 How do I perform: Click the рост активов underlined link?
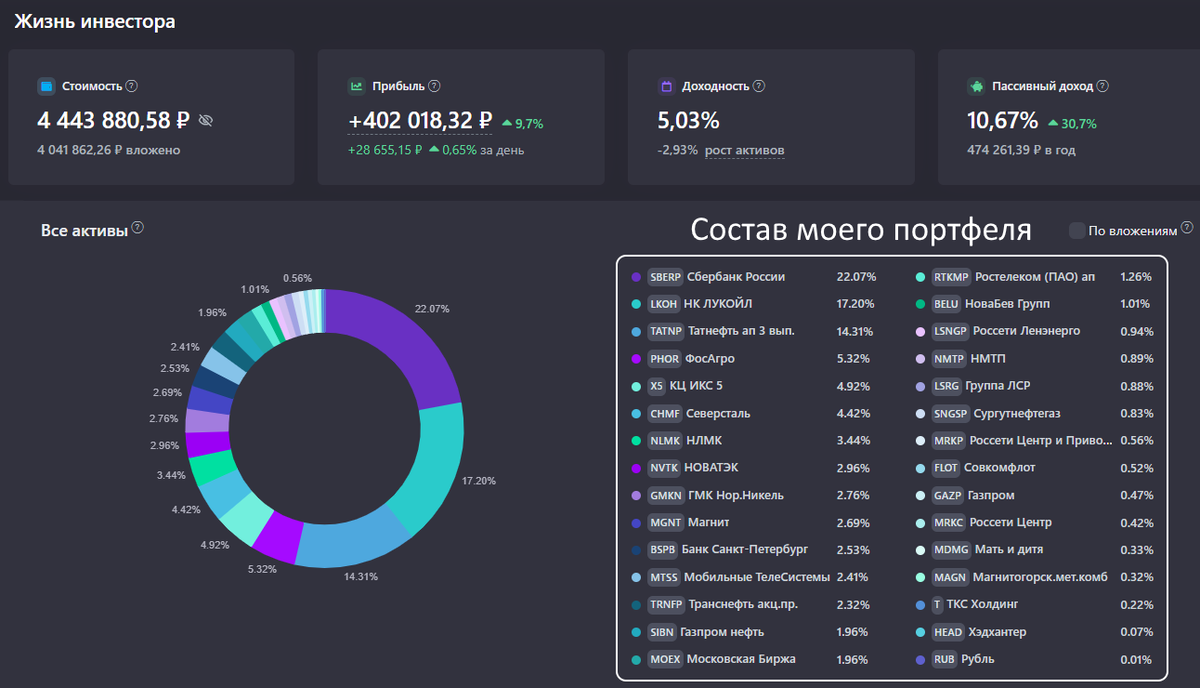point(745,151)
